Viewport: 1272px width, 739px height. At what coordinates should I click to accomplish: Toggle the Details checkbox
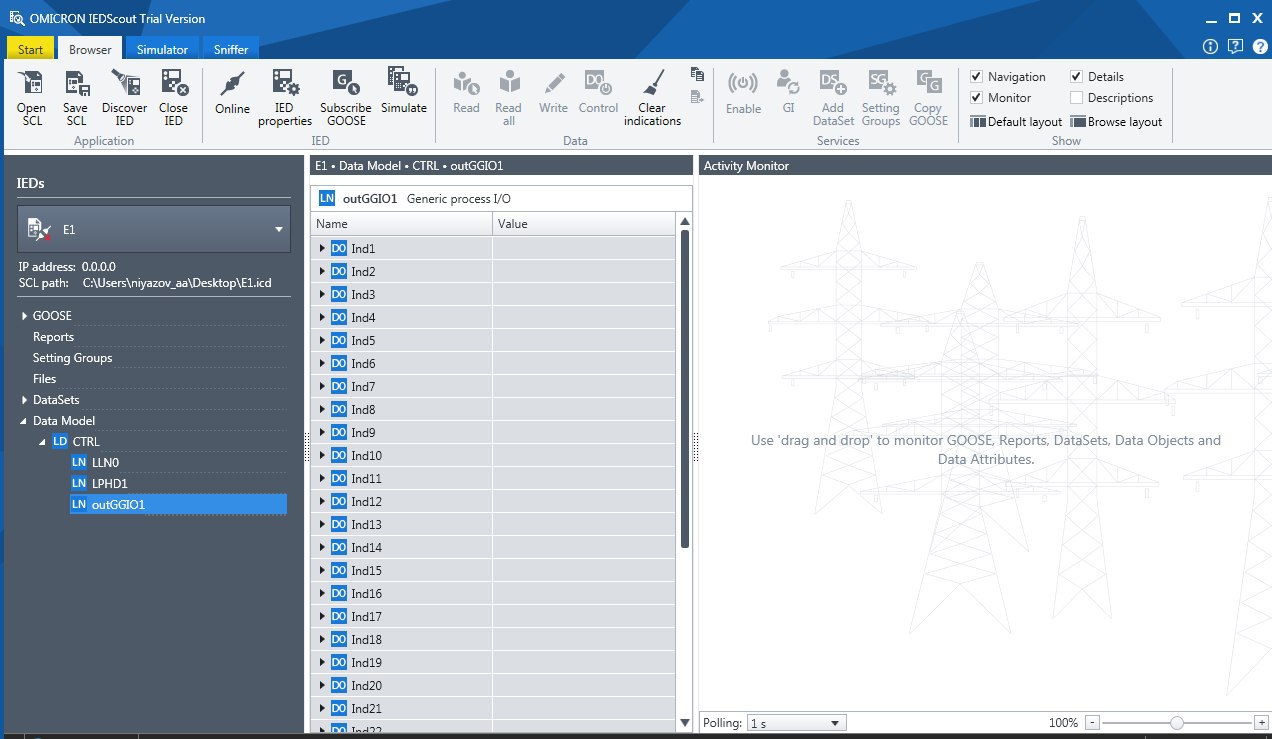[x=1076, y=76]
